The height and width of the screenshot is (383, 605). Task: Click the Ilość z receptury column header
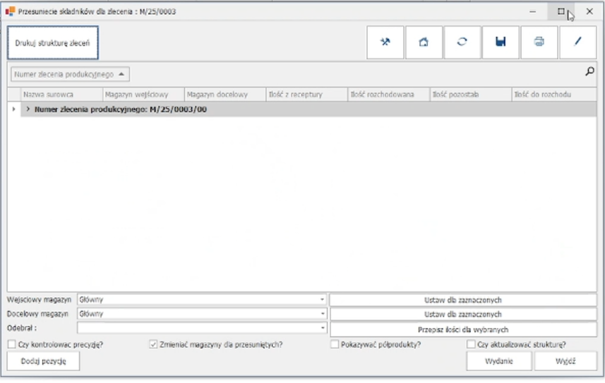pos(307,94)
